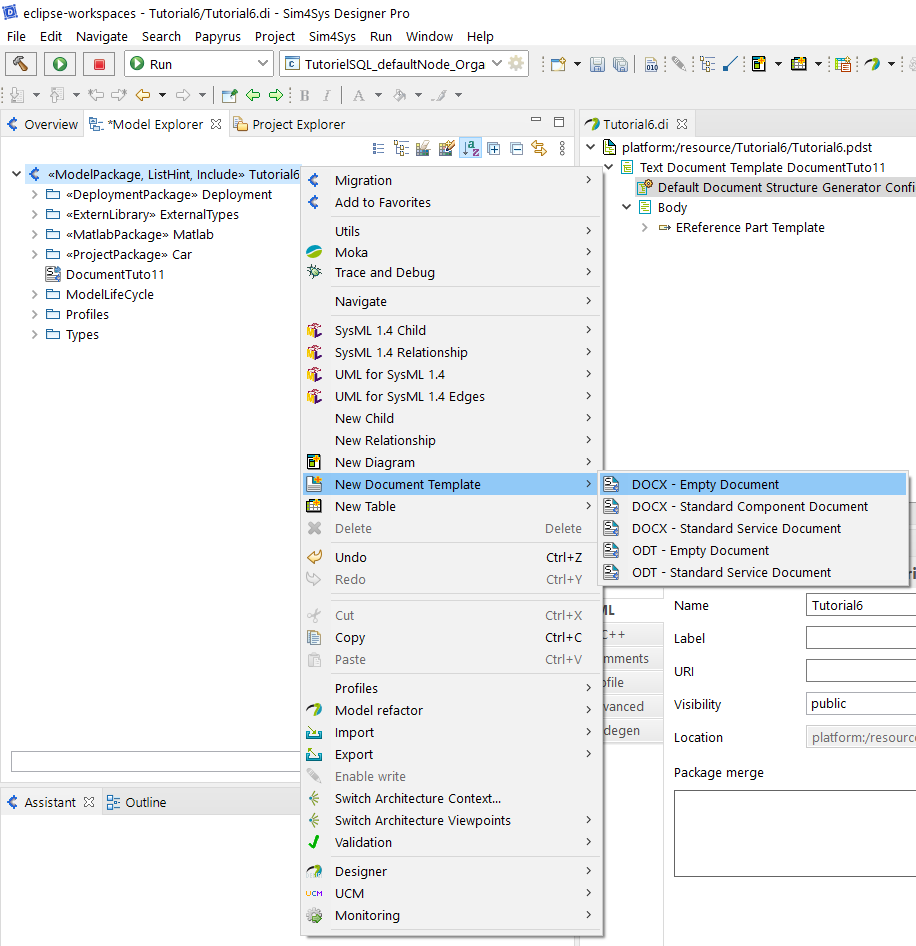This screenshot has height=946, width=916.
Task: Switch to the Outline tab
Action: (x=136, y=802)
